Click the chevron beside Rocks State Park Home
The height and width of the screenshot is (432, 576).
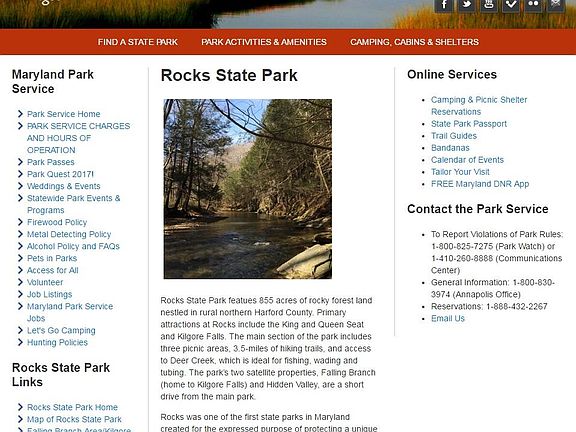pyautogui.click(x=20, y=407)
